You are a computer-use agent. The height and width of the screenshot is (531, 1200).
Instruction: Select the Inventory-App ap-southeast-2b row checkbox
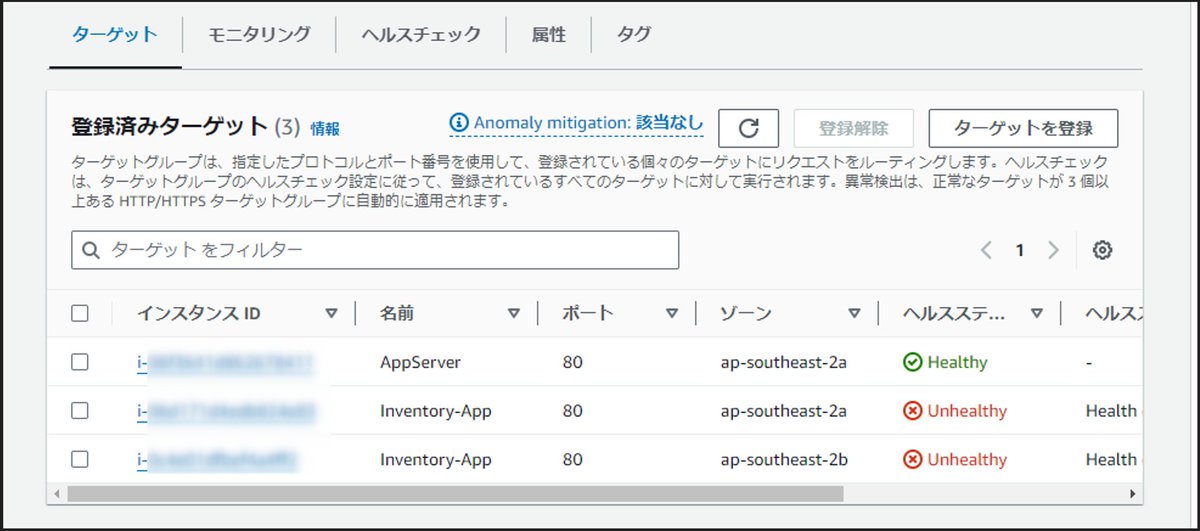tap(80, 459)
